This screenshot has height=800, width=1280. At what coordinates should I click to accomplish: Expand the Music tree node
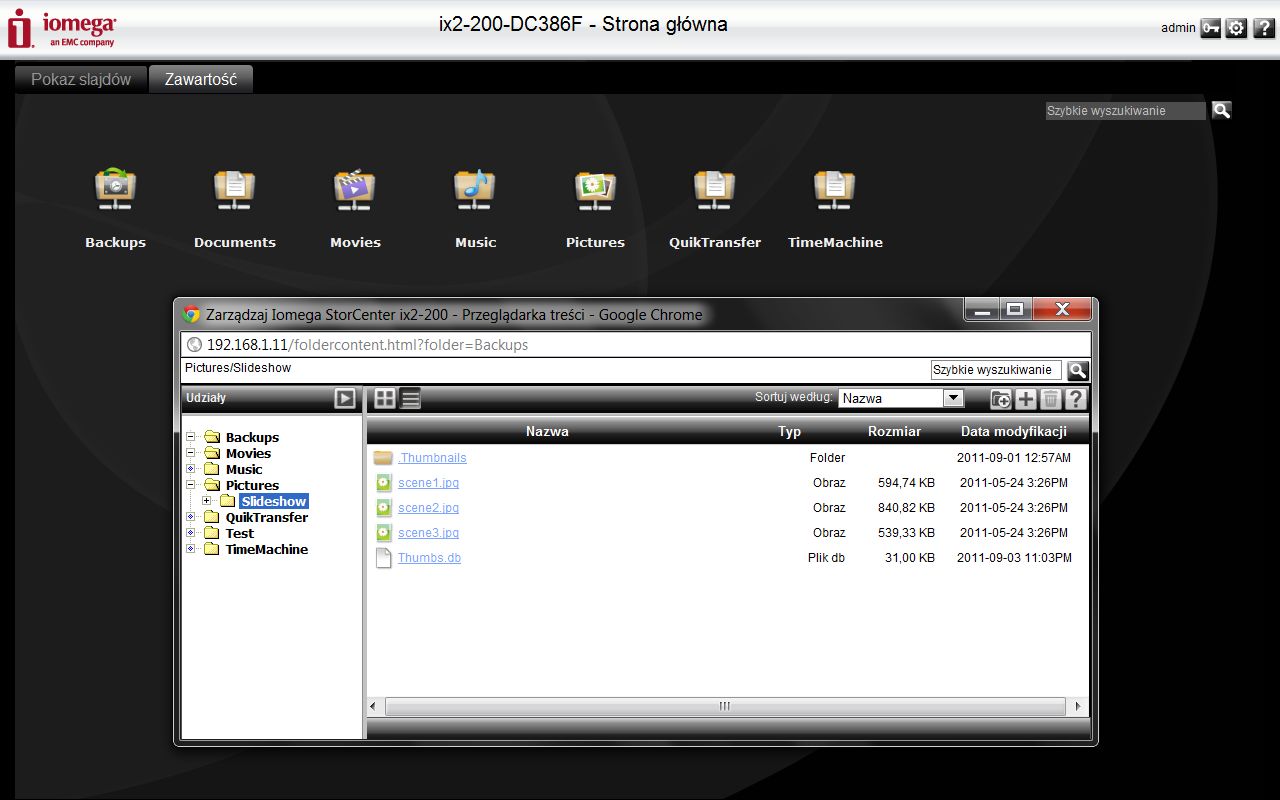[191, 469]
